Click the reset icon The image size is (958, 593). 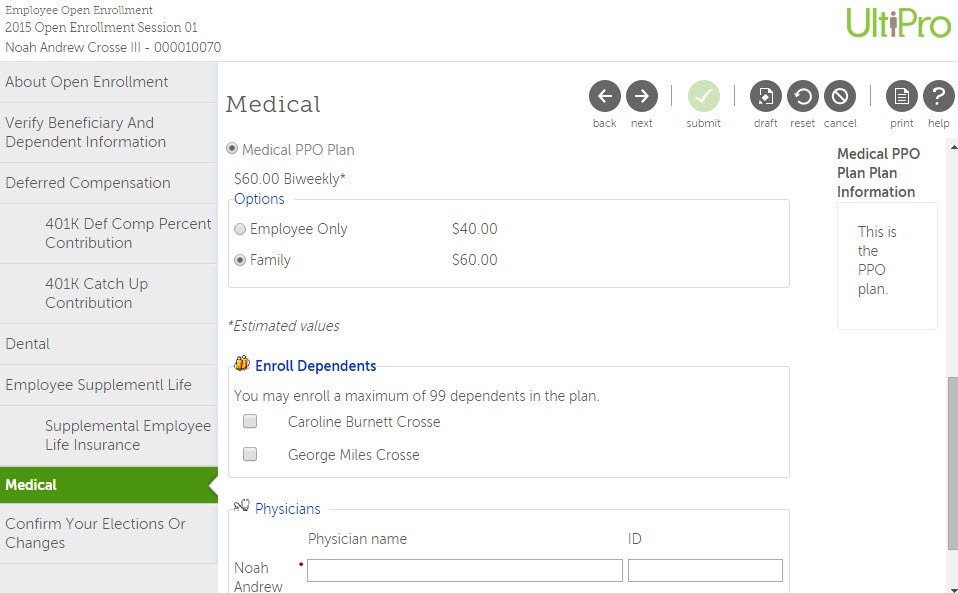802,96
